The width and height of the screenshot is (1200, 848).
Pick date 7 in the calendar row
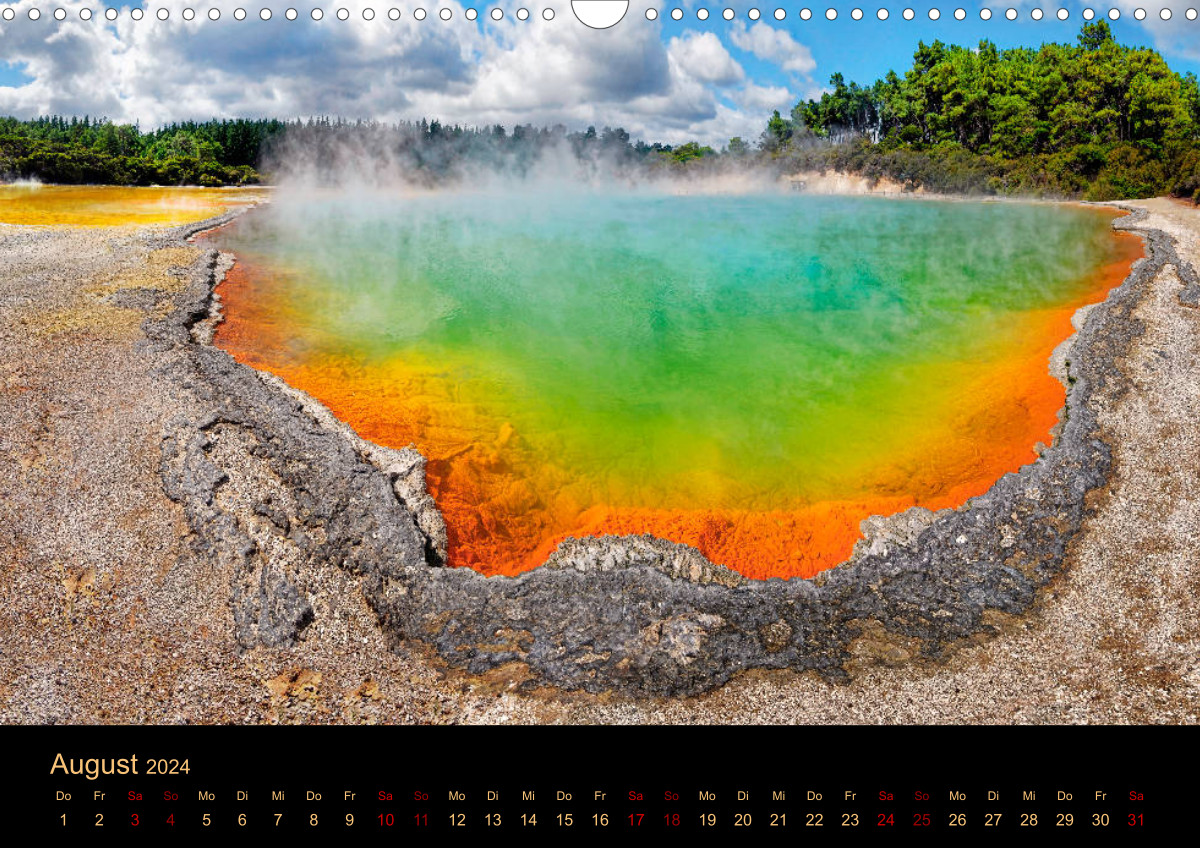point(278,820)
